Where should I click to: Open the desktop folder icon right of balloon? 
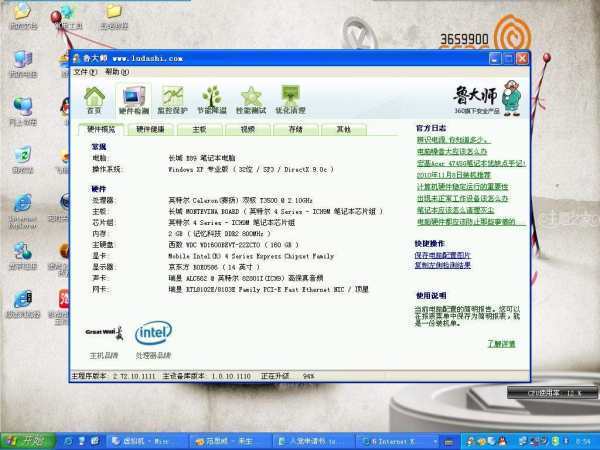(x=114, y=16)
